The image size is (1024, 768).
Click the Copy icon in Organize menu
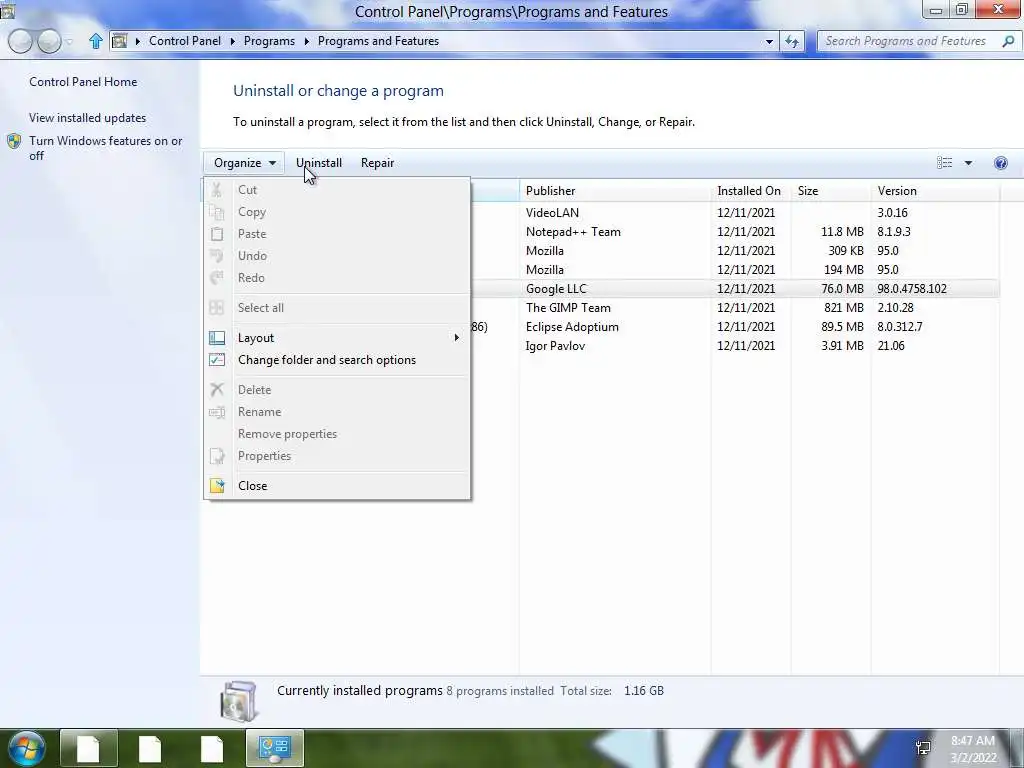point(217,212)
